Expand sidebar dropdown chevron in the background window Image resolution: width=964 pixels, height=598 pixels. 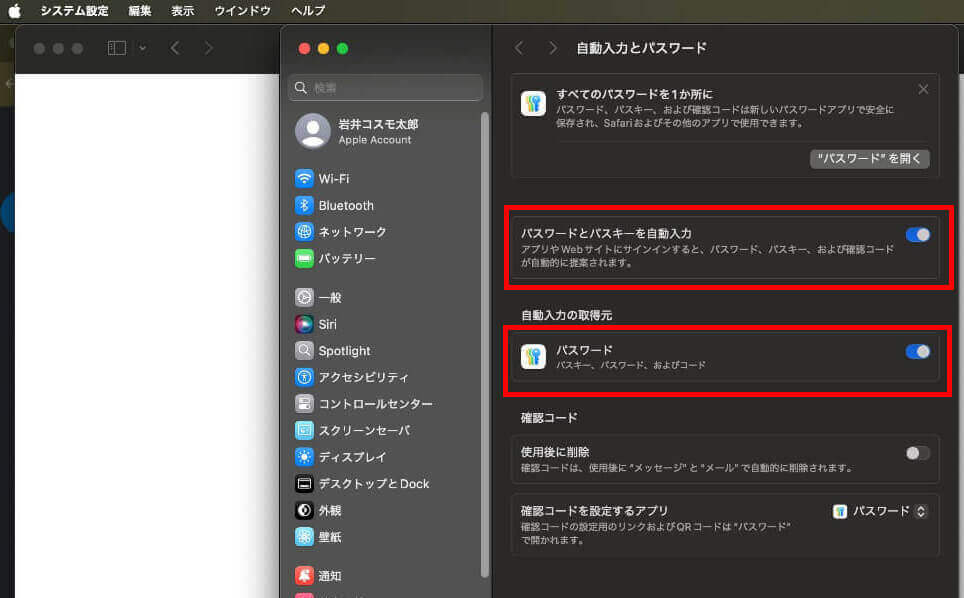[143, 48]
